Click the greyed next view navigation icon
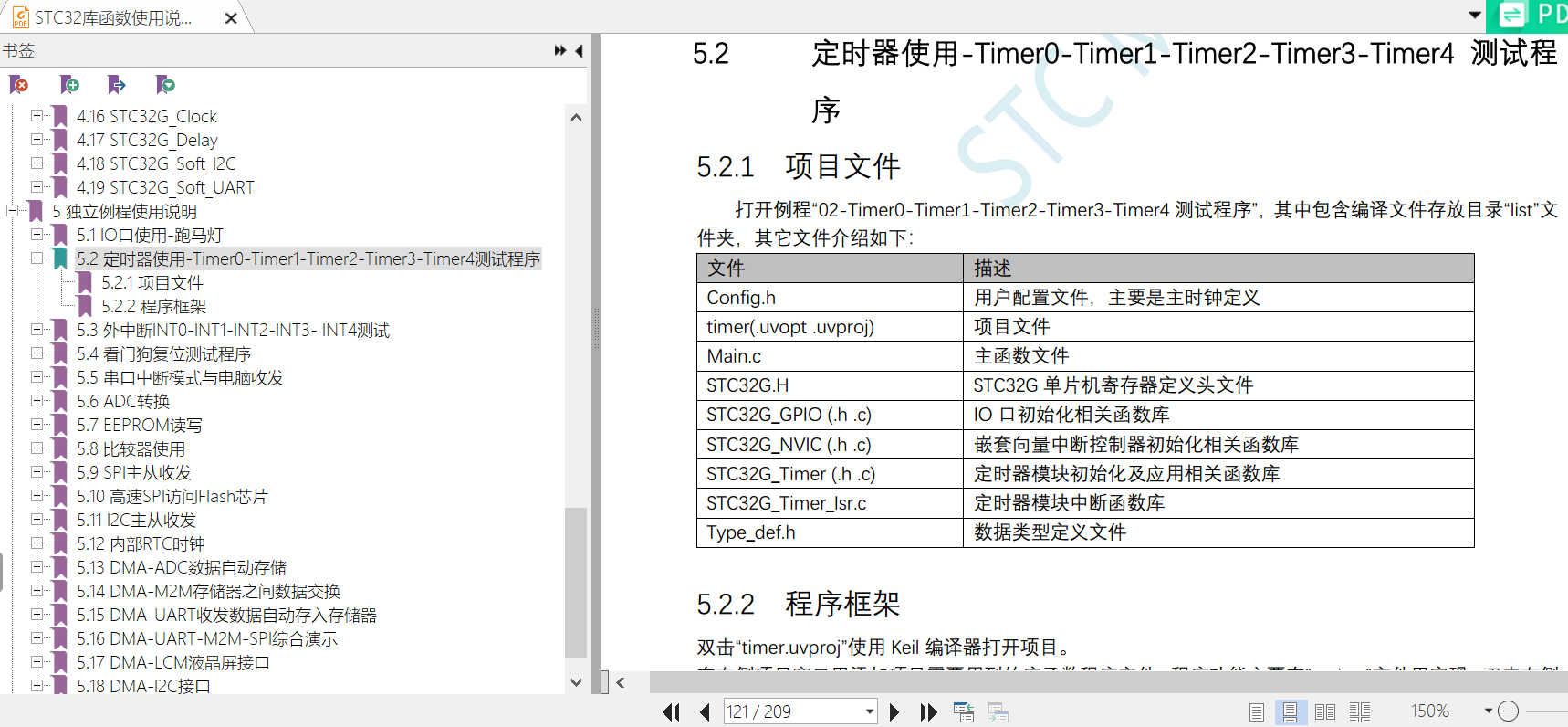 tap(998, 712)
